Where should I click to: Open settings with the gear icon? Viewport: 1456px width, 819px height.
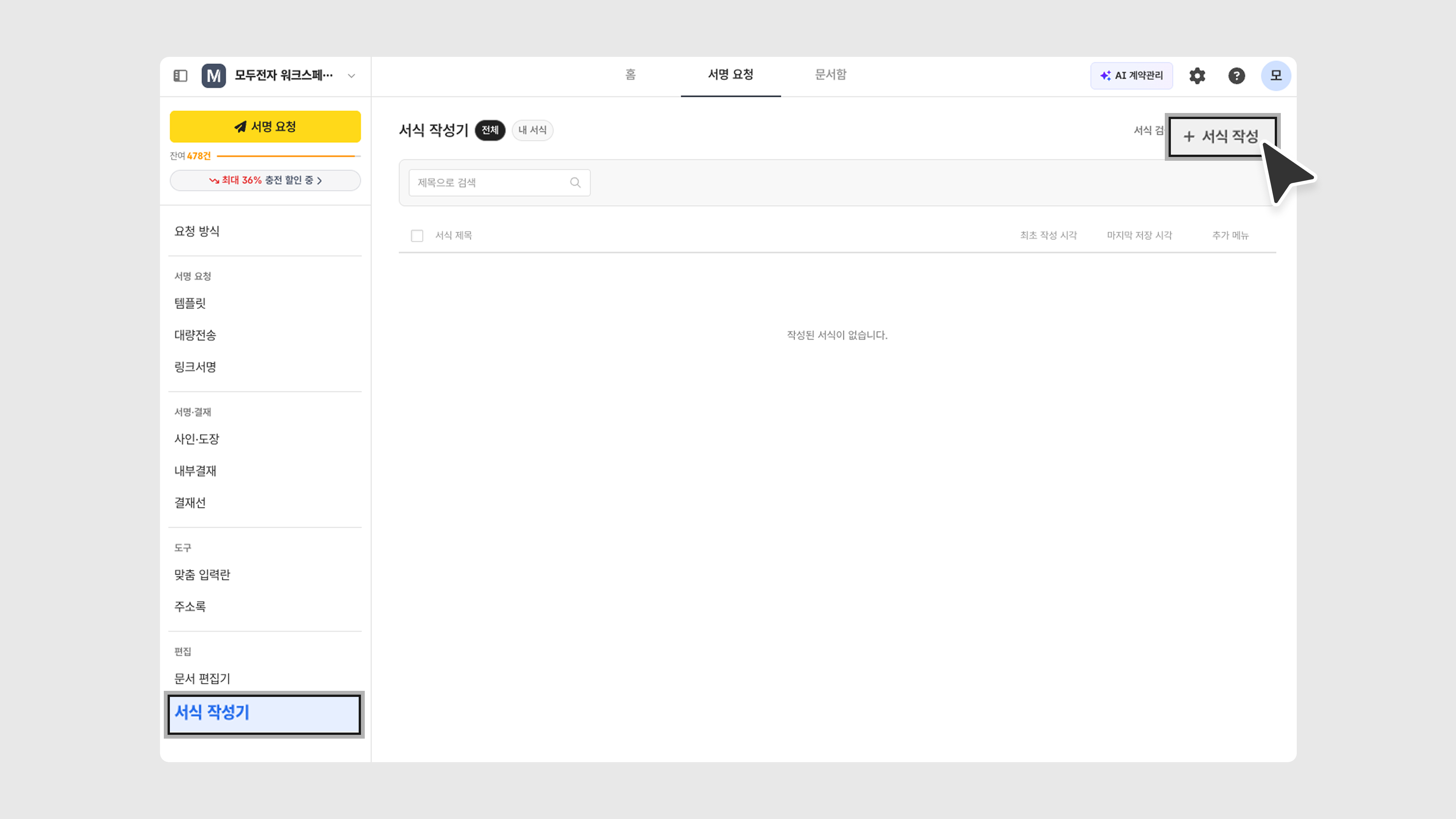(x=1197, y=76)
